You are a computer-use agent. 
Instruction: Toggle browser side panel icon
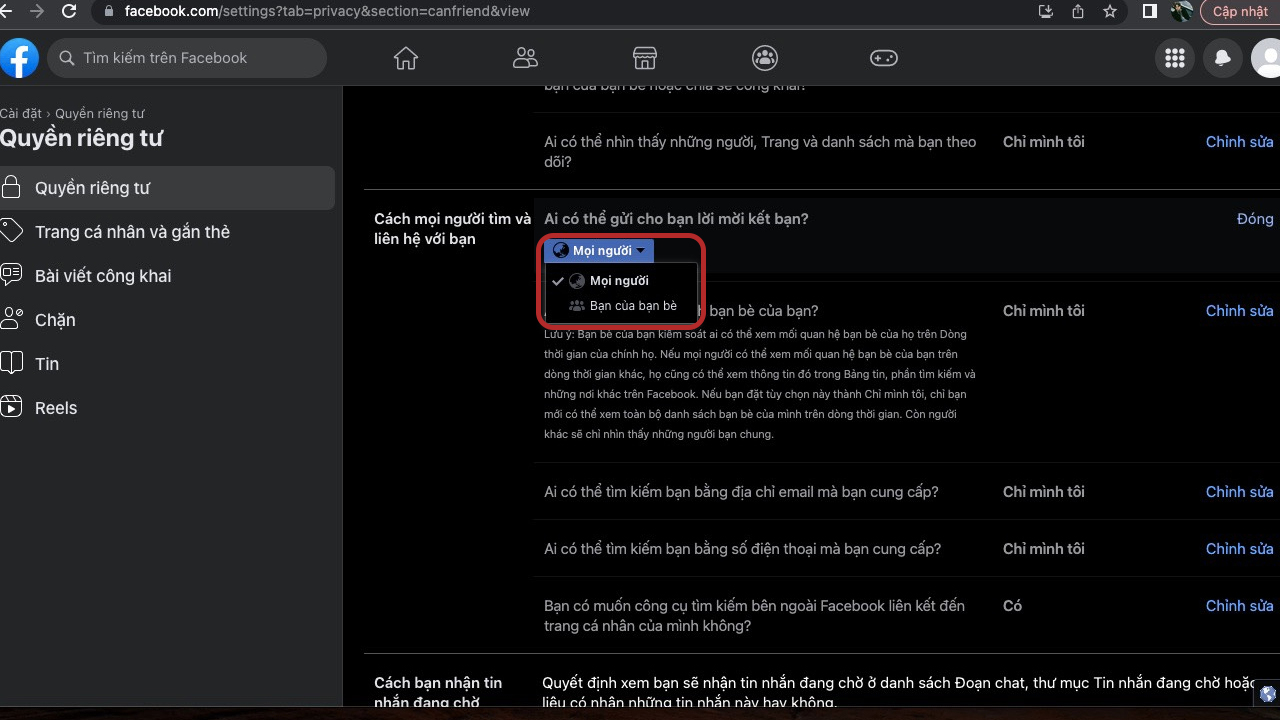point(1150,12)
